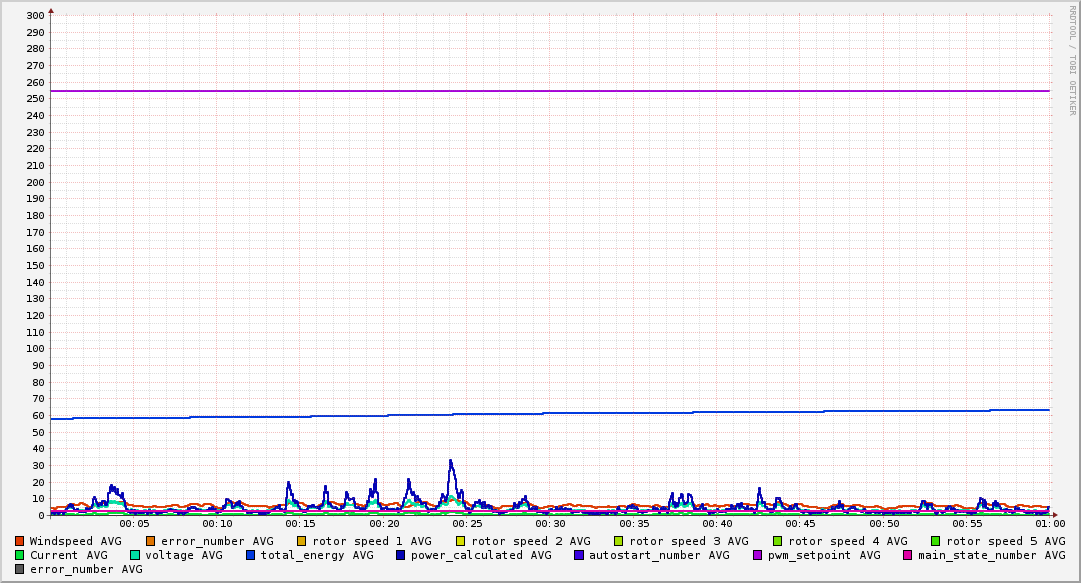Image resolution: width=1081 pixels, height=583 pixels.
Task: Click the flat purple pwm_setpoint line
Action: (550, 91)
